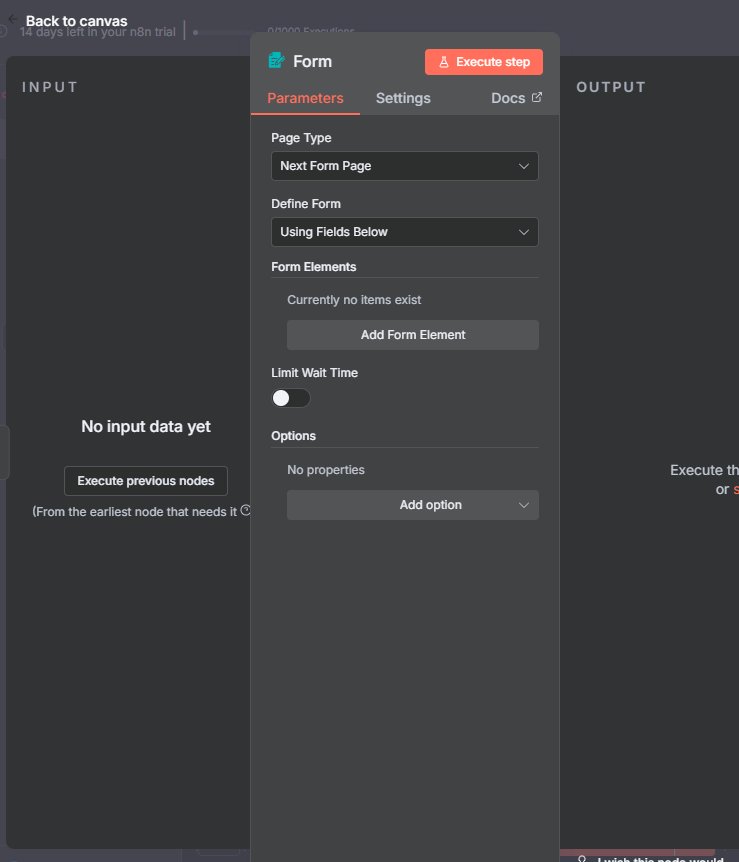Image resolution: width=739 pixels, height=862 pixels.
Task: Click the Form node icon
Action: point(276,61)
